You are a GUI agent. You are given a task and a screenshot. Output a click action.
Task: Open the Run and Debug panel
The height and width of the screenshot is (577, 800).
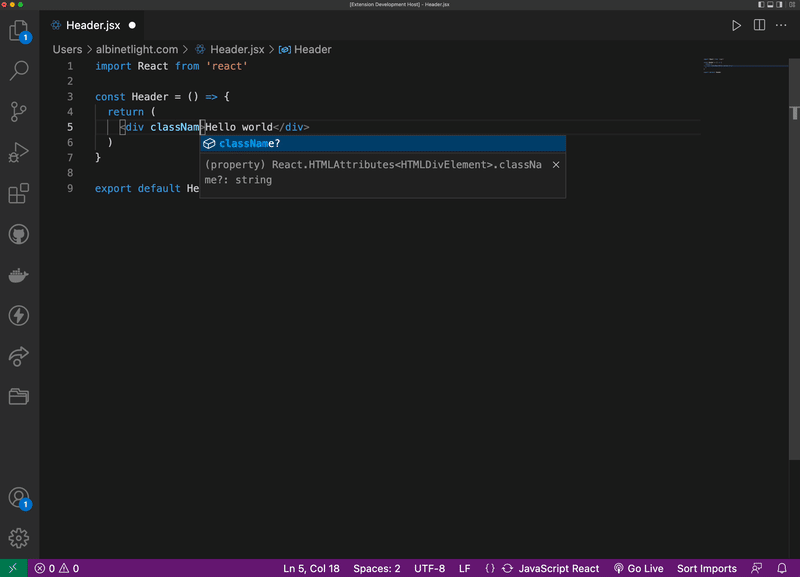pyautogui.click(x=19, y=153)
